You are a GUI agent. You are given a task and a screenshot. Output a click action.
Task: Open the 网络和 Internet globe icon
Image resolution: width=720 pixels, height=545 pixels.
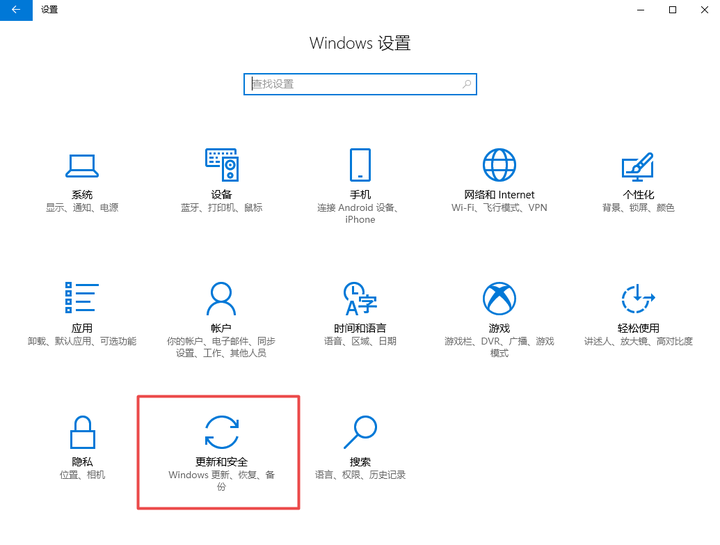click(x=499, y=165)
